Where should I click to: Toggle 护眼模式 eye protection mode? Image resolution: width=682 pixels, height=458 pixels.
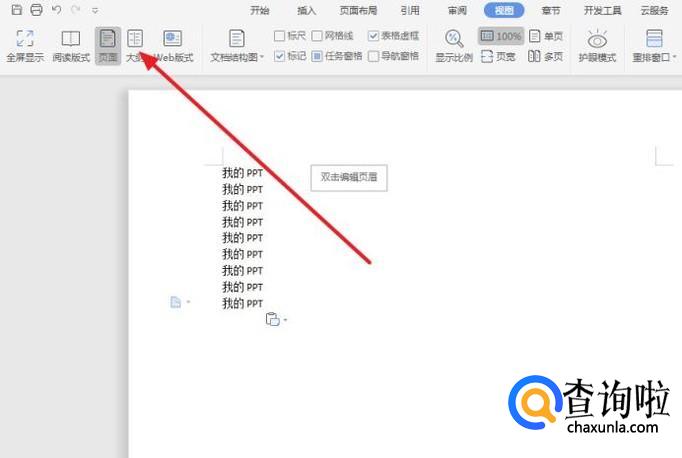597,46
